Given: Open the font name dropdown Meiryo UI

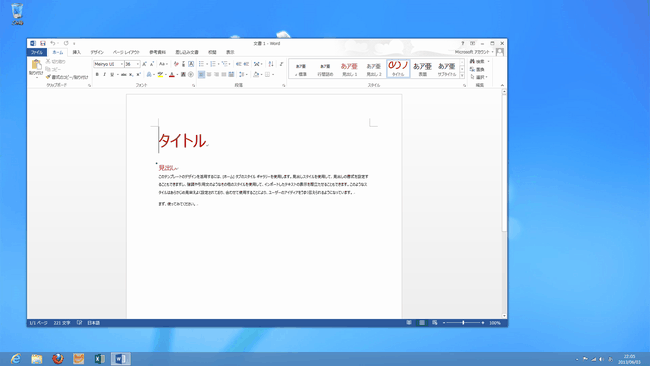Looking at the screenshot, I should click(121, 64).
